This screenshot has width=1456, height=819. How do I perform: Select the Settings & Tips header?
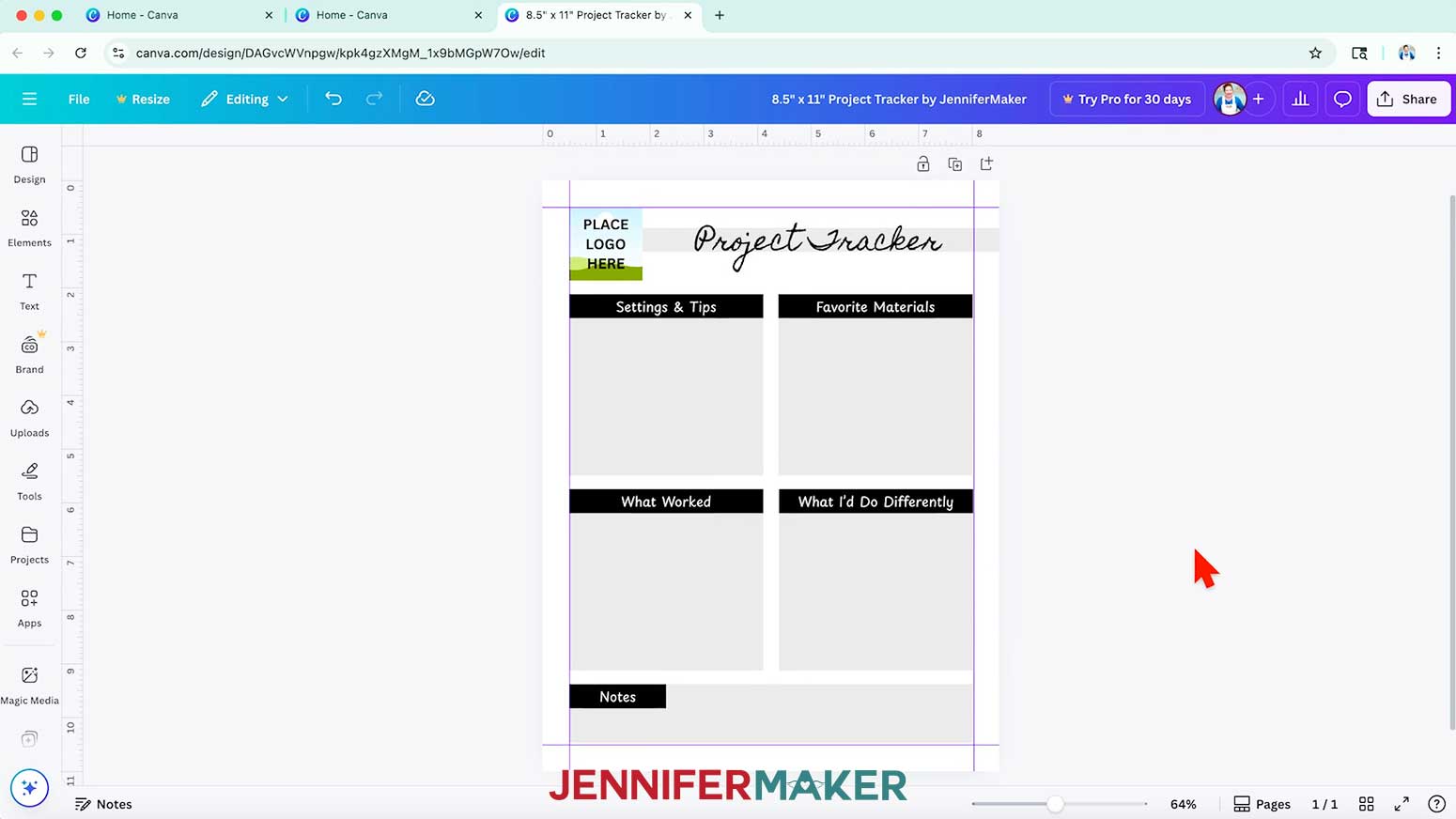coord(666,306)
